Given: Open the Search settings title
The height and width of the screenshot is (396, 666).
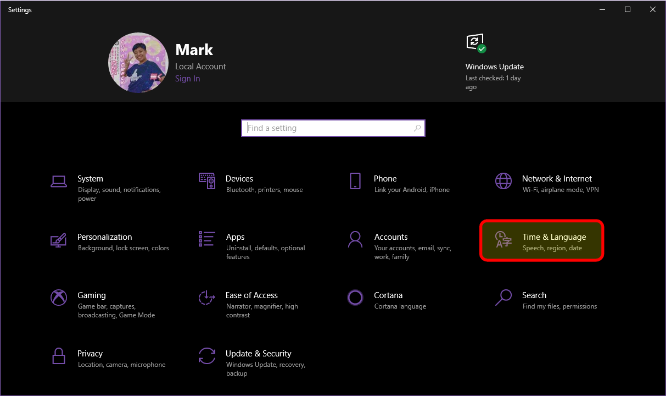Looking at the screenshot, I should point(534,295).
